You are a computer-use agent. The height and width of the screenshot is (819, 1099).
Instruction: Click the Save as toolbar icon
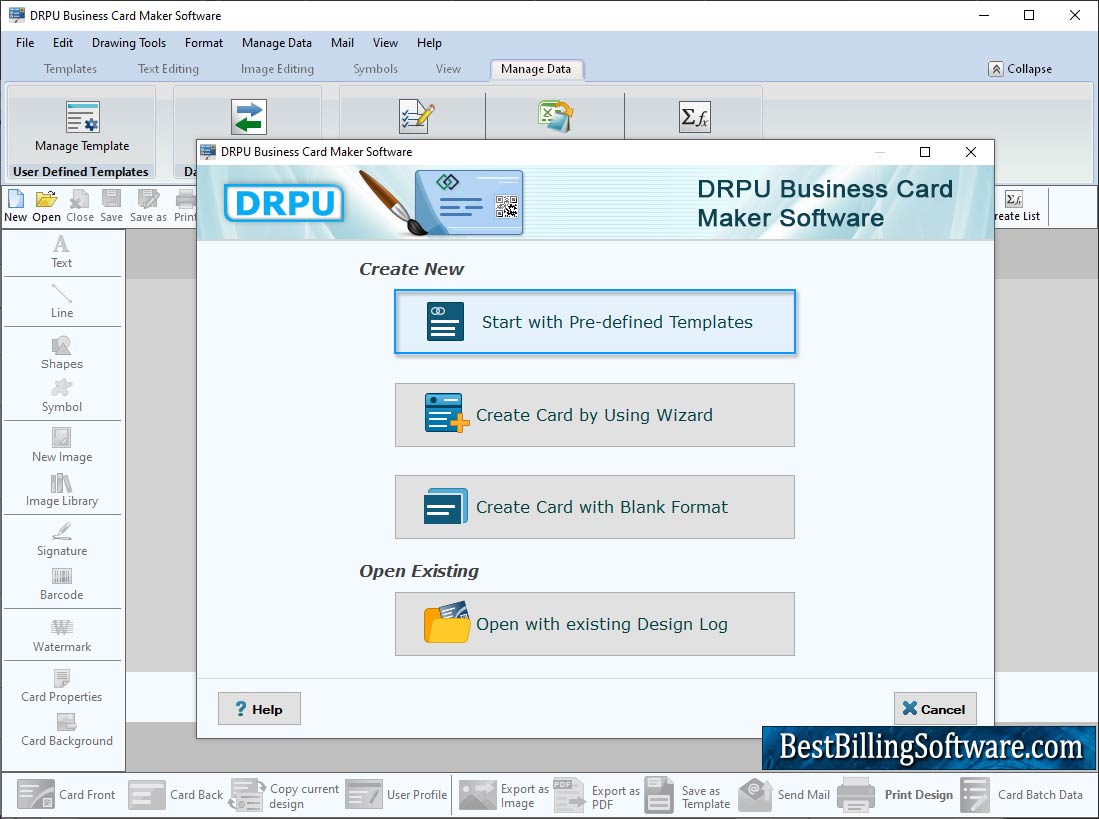pyautogui.click(x=148, y=206)
